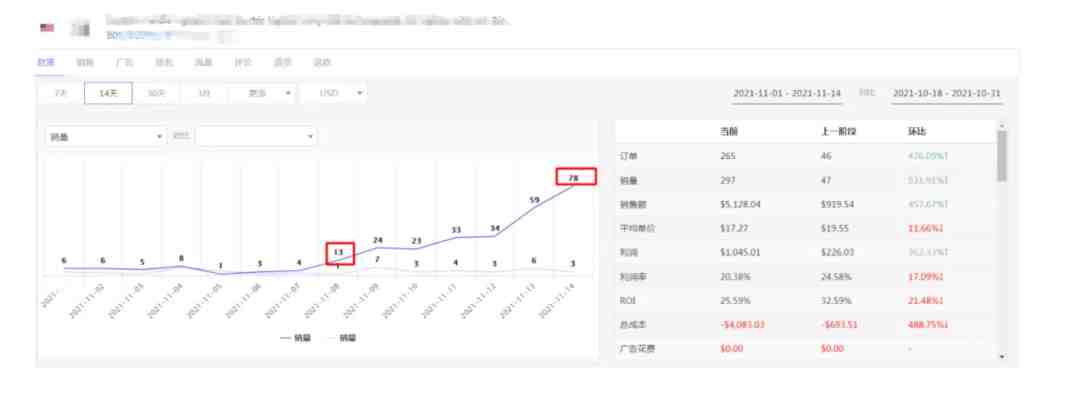This screenshot has width=1080, height=405.
Task: Select the 1月 time range button
Action: coord(204,93)
